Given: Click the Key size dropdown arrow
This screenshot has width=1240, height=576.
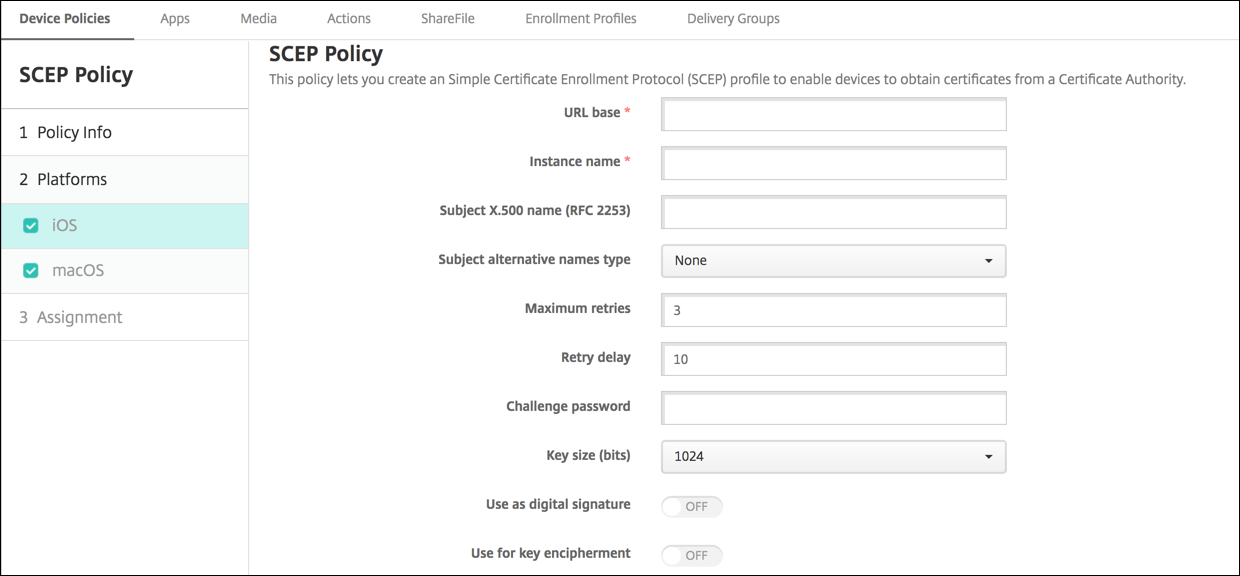Looking at the screenshot, I should (988, 457).
